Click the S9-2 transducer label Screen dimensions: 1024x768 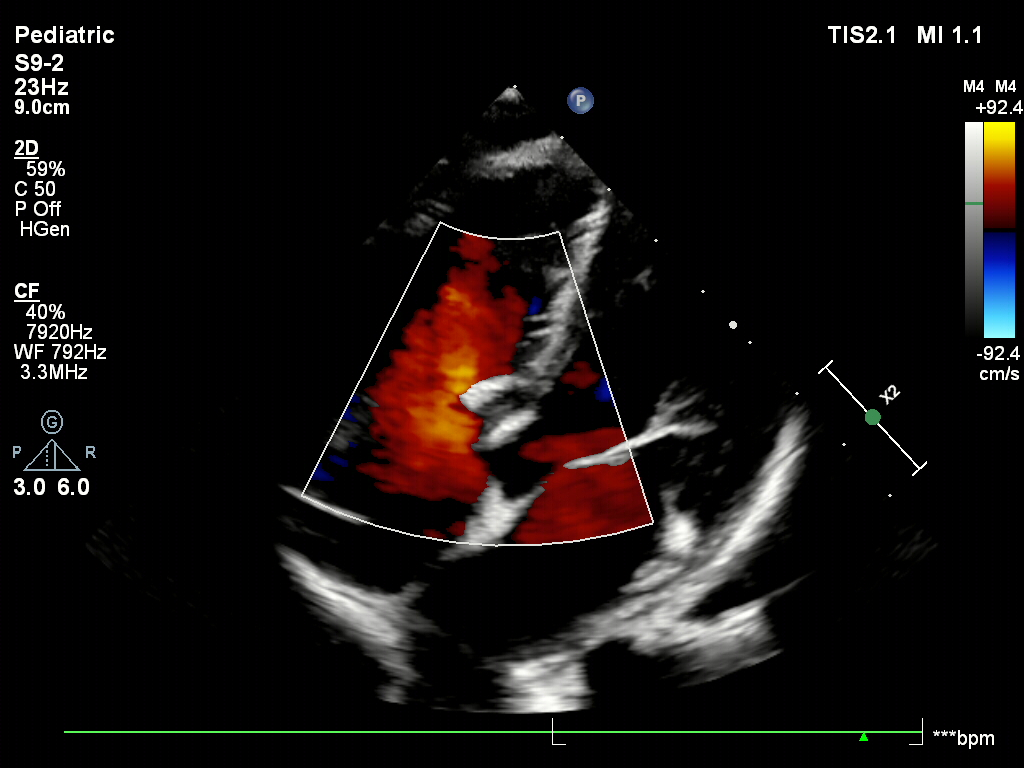pyautogui.click(x=39, y=63)
